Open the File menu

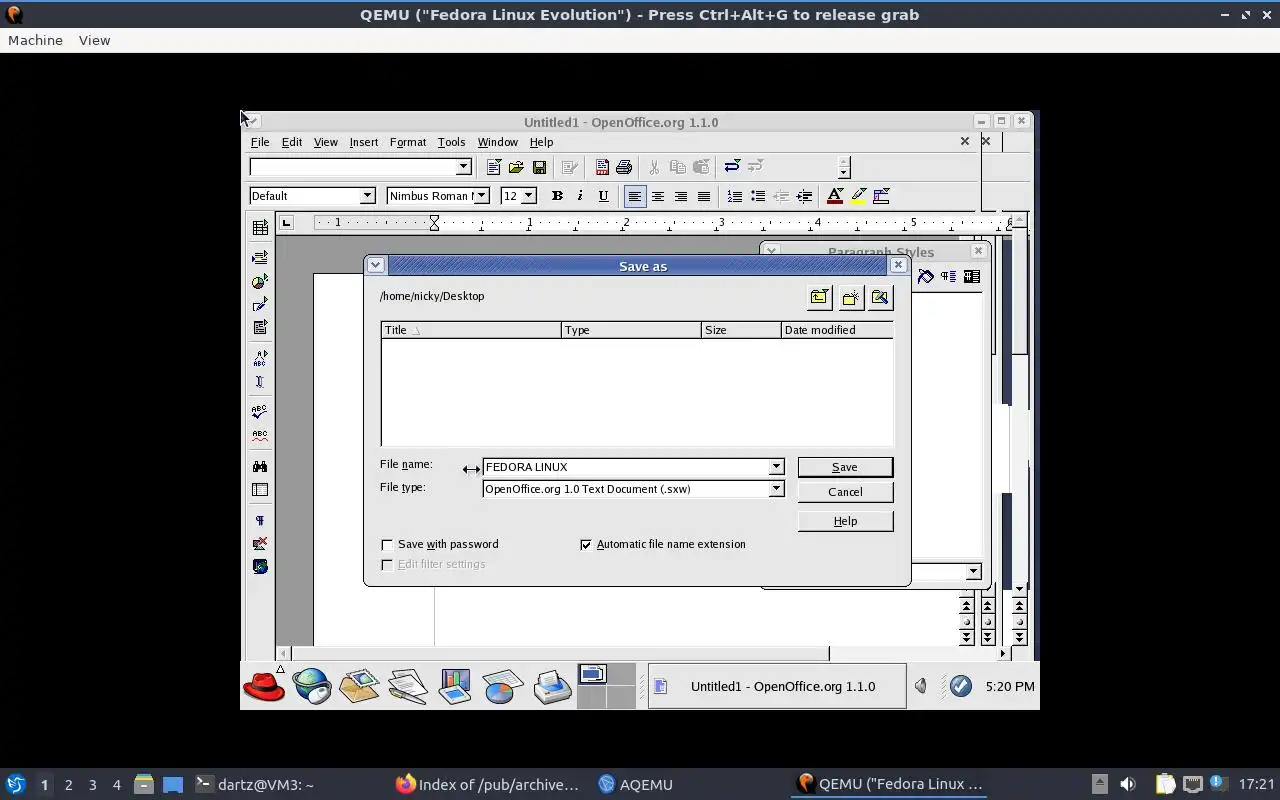click(x=260, y=142)
